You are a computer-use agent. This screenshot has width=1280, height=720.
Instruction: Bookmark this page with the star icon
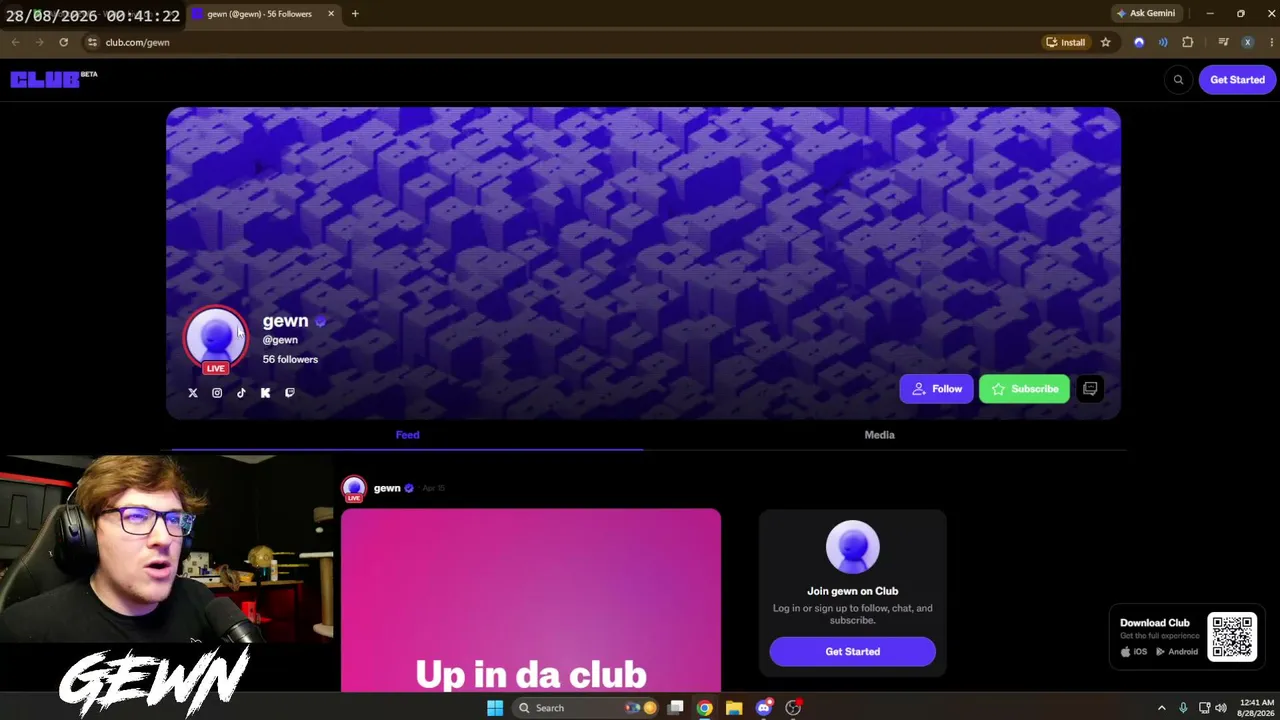pyautogui.click(x=1105, y=42)
